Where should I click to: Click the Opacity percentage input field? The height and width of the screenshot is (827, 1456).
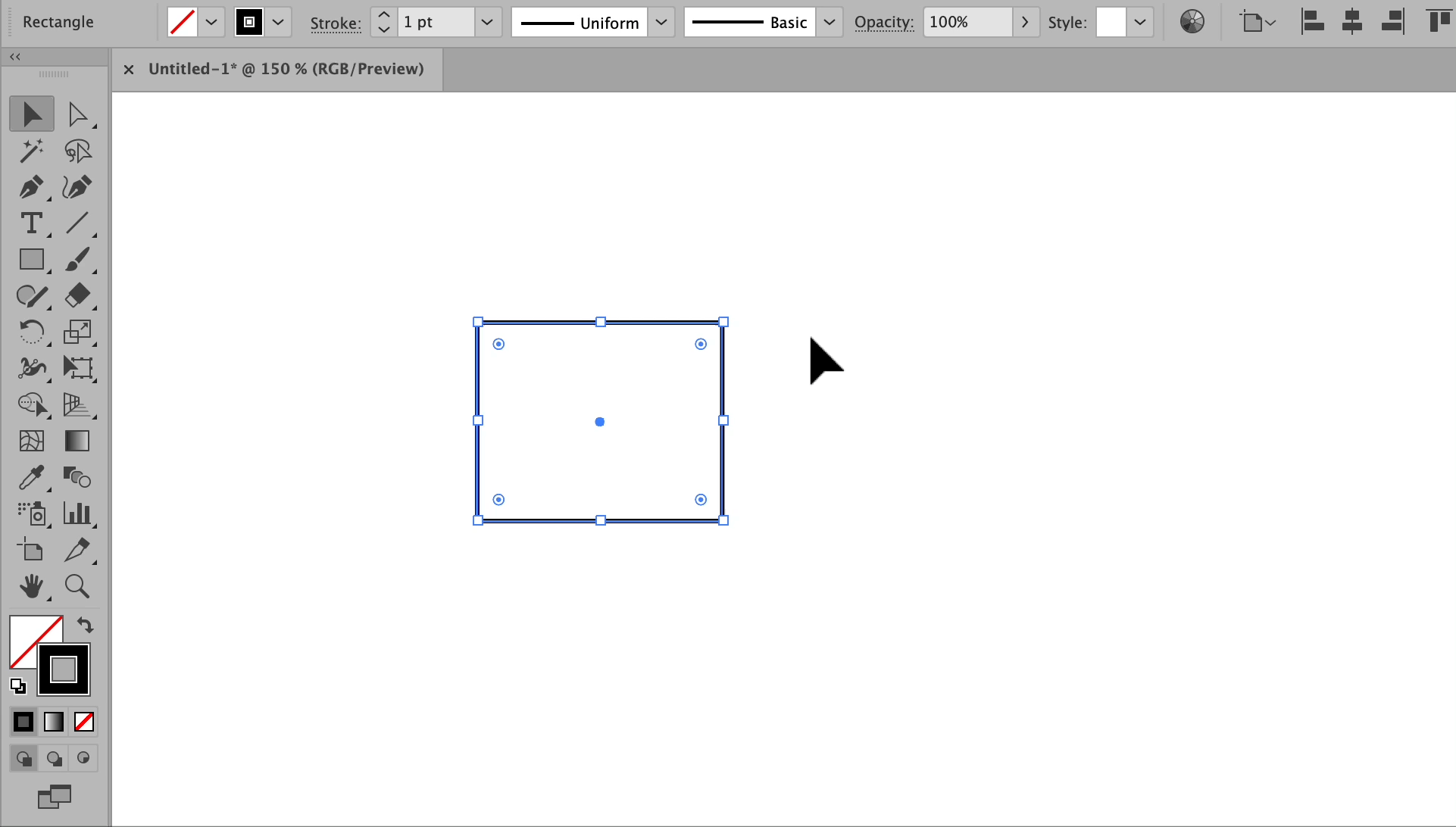coord(966,22)
